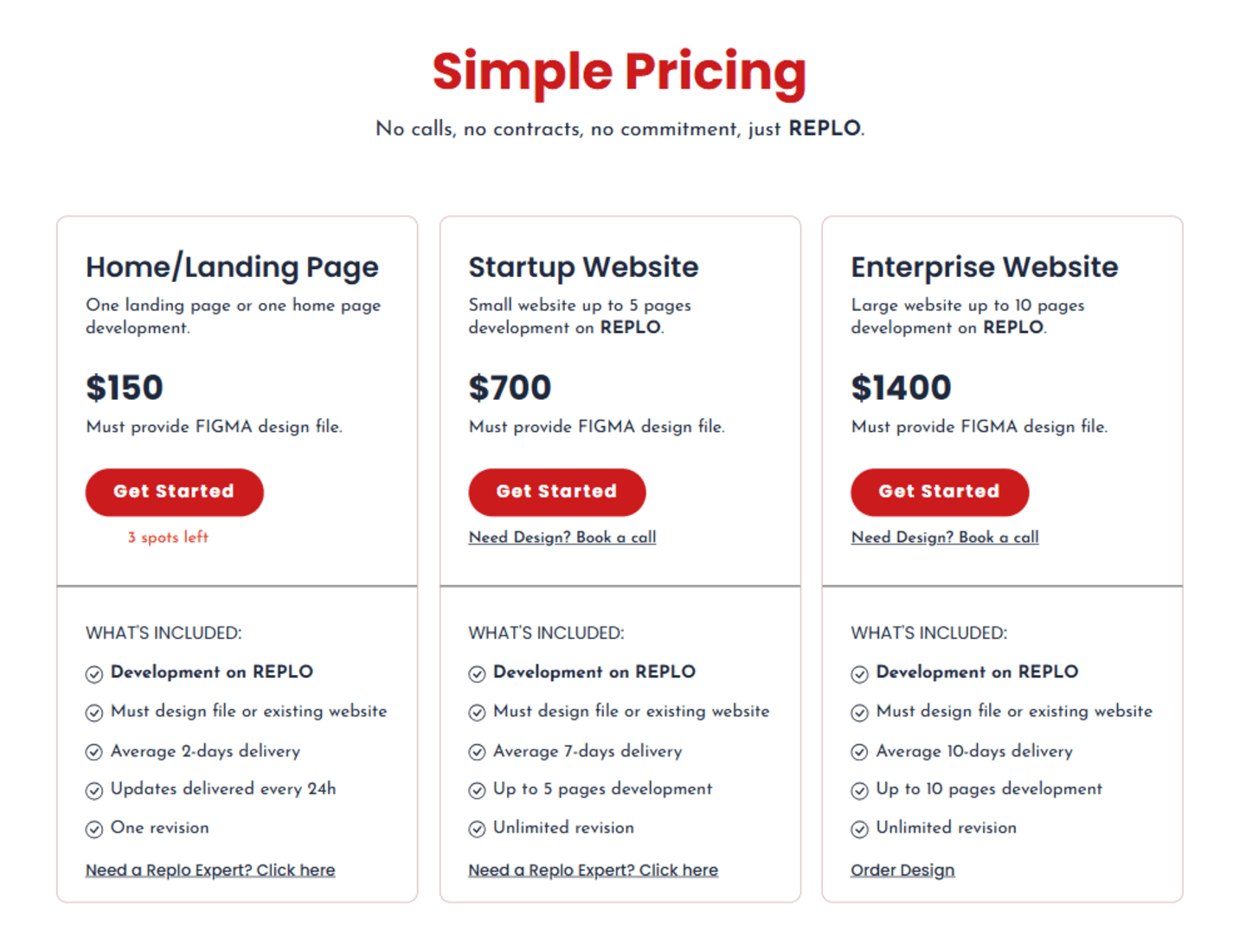Image resolution: width=1246 pixels, height=952 pixels.
Task: Click check icon beside Average 10-days delivery
Action: click(x=859, y=752)
